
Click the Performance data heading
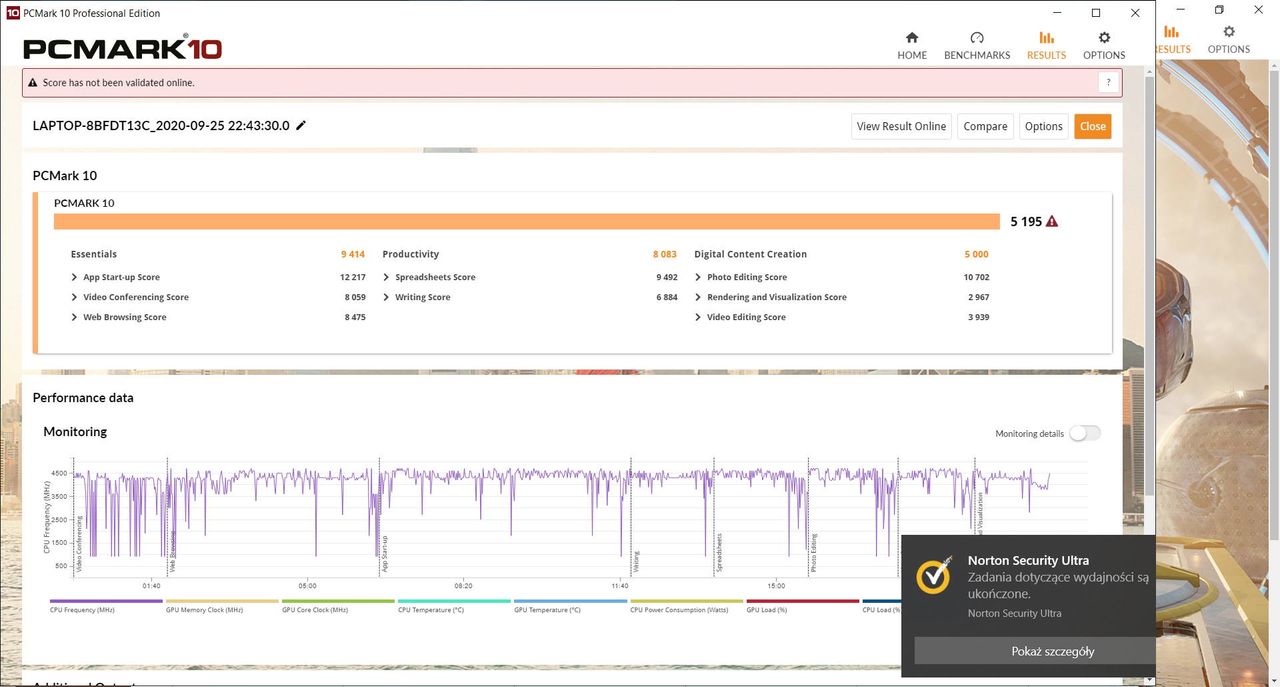pyautogui.click(x=83, y=398)
